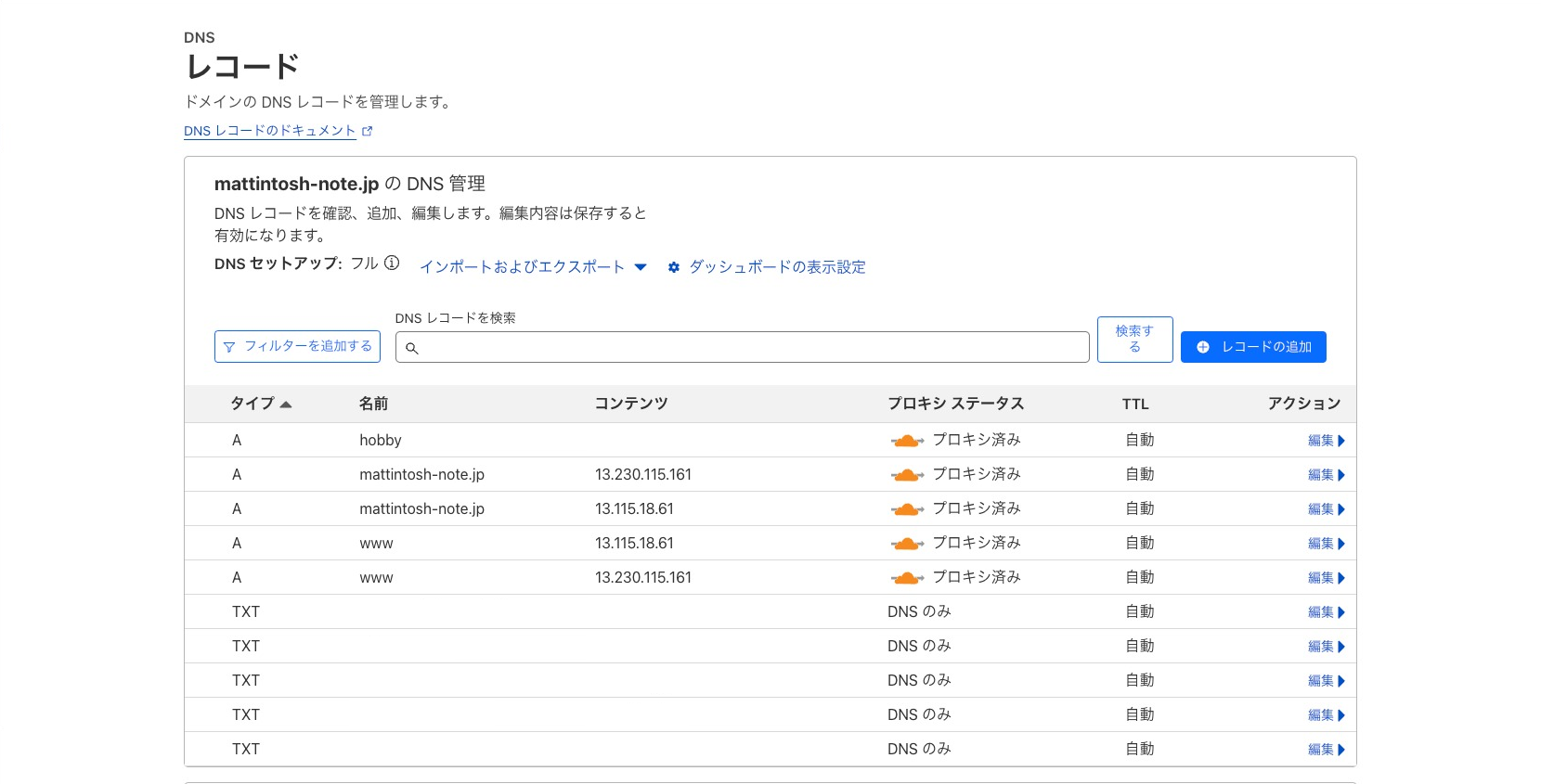Edit the last TXT record

click(x=1326, y=750)
